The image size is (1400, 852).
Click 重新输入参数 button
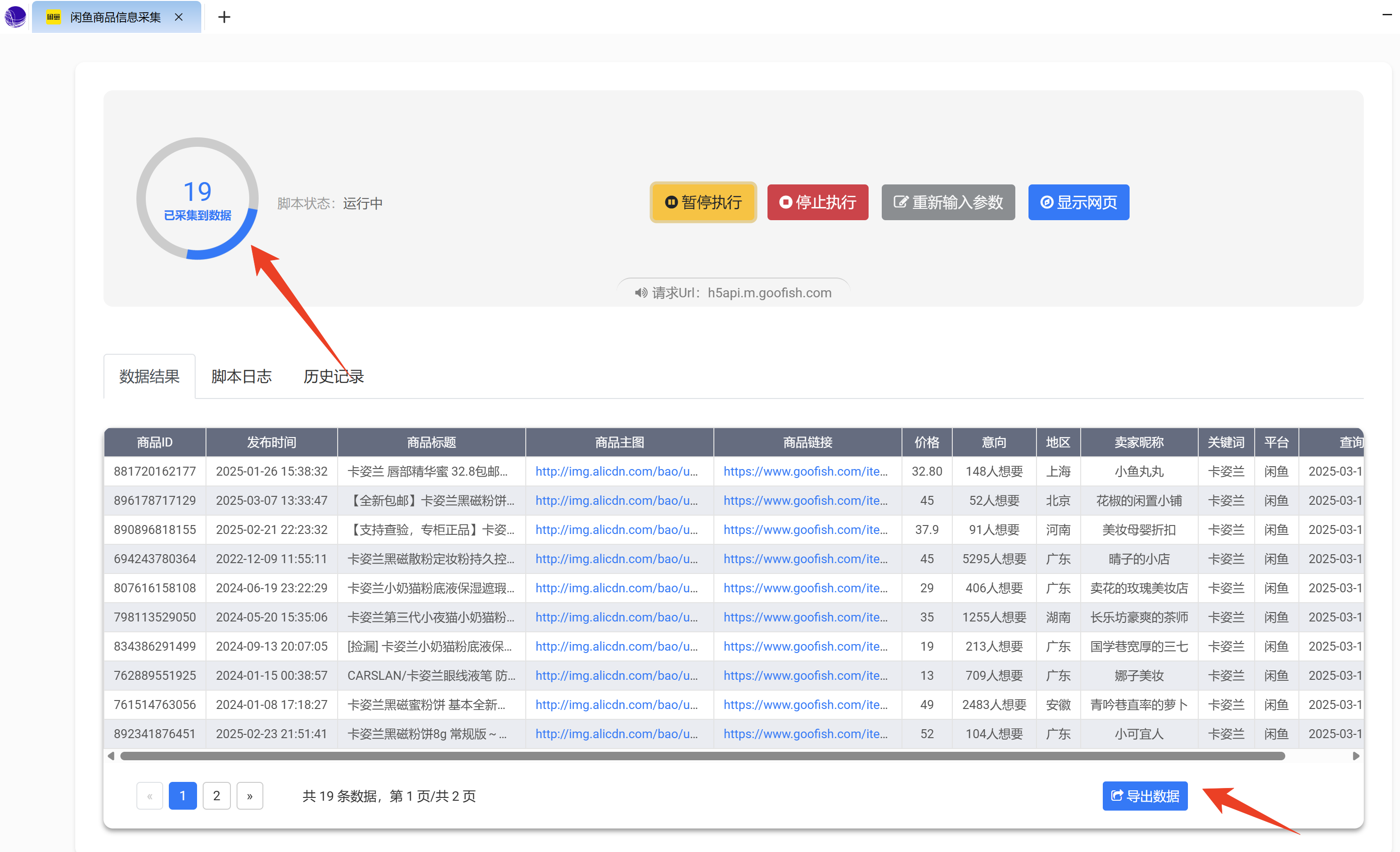tap(948, 202)
